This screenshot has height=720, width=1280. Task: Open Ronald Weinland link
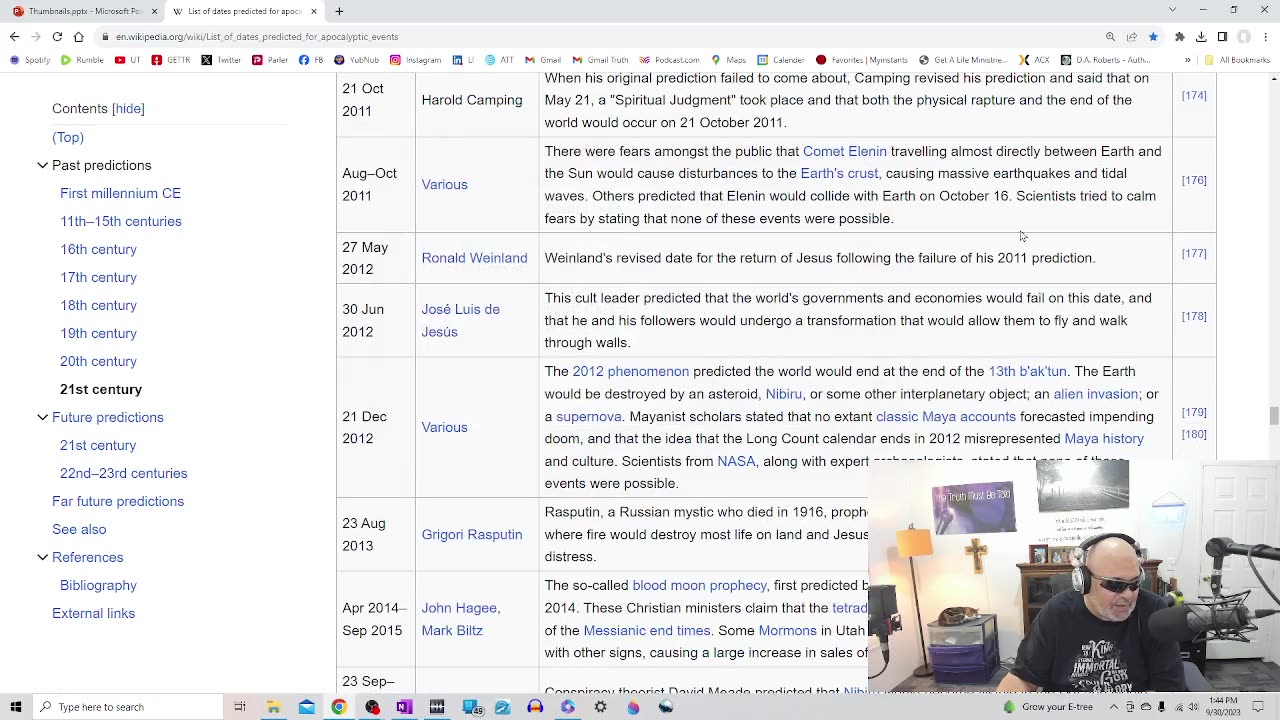pos(474,258)
